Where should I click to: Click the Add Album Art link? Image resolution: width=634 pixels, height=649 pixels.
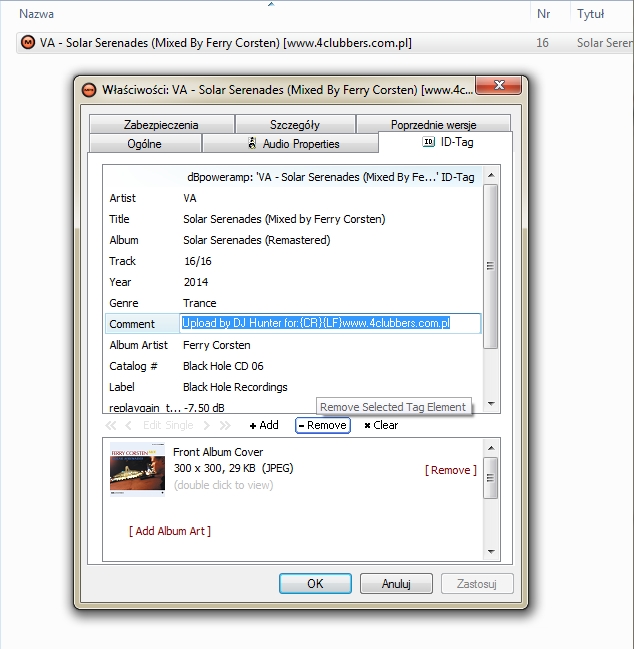pos(170,531)
